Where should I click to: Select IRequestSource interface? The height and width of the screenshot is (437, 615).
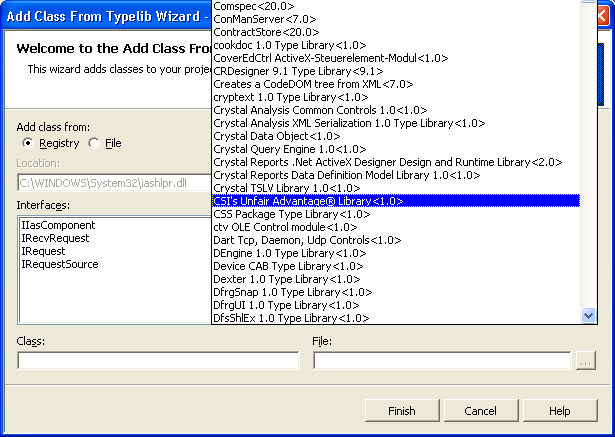click(x=60, y=264)
